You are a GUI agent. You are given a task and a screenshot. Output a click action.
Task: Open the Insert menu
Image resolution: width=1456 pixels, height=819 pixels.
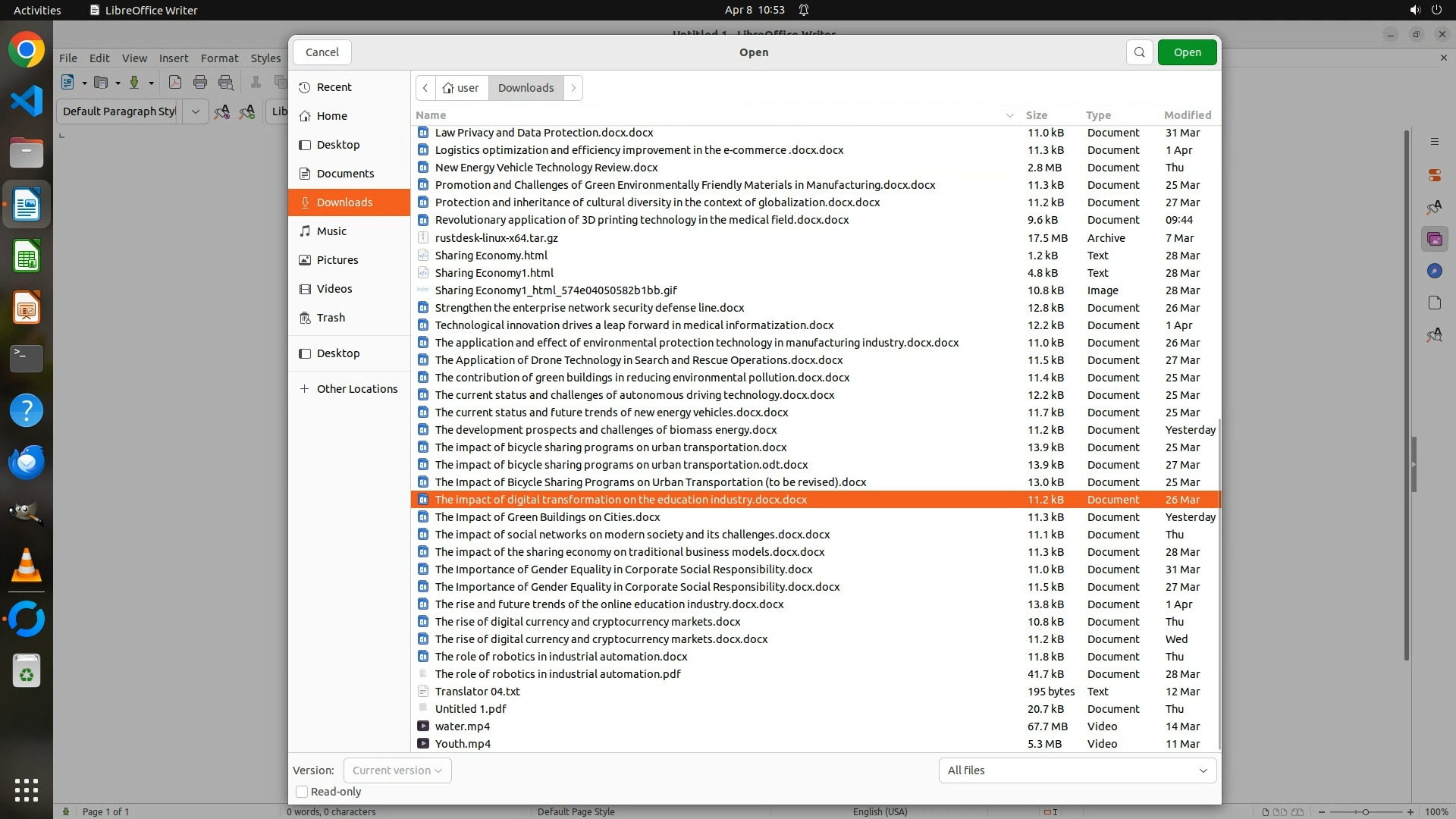(x=173, y=58)
